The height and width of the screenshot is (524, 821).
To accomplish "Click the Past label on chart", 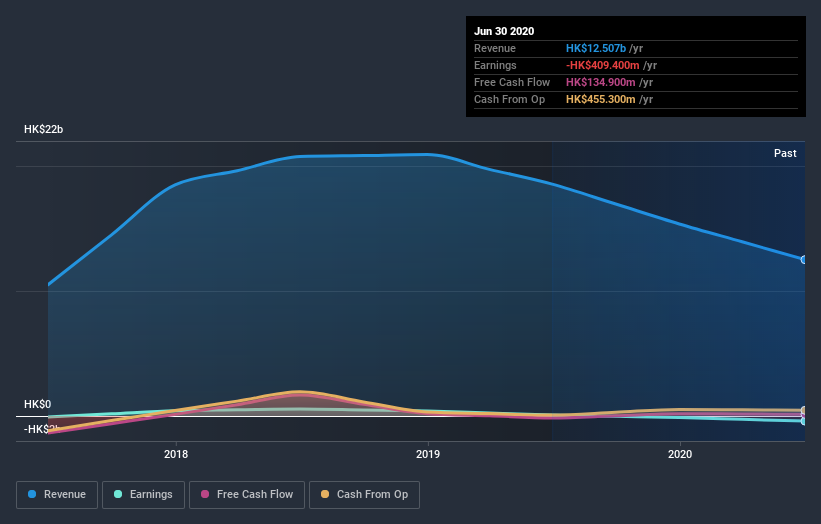I will pyautogui.click(x=785, y=153).
